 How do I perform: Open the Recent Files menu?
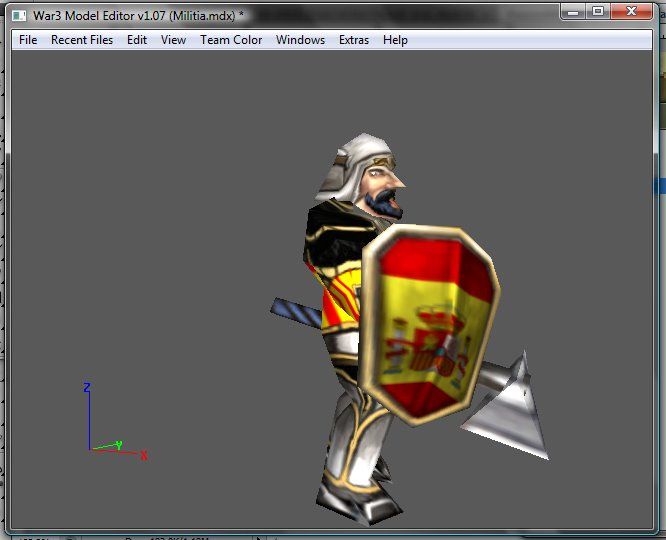click(x=82, y=40)
